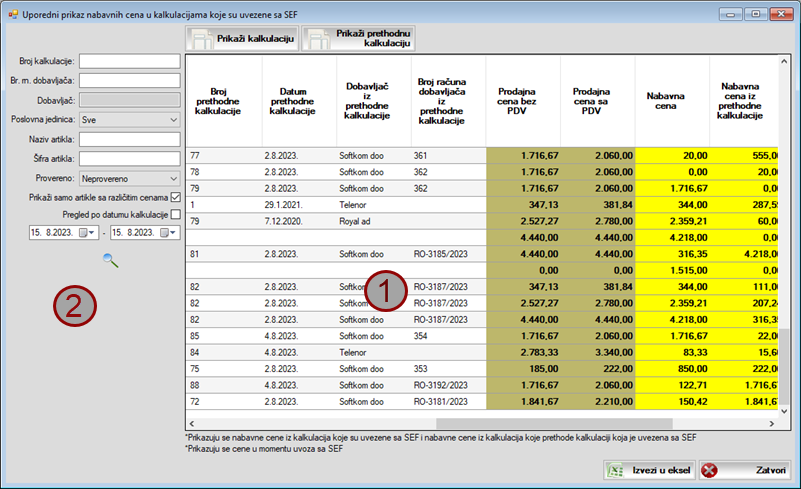Select Prodajna cena bez PDV cell 185,00
This screenshot has width=801, height=489.
[x=523, y=369]
